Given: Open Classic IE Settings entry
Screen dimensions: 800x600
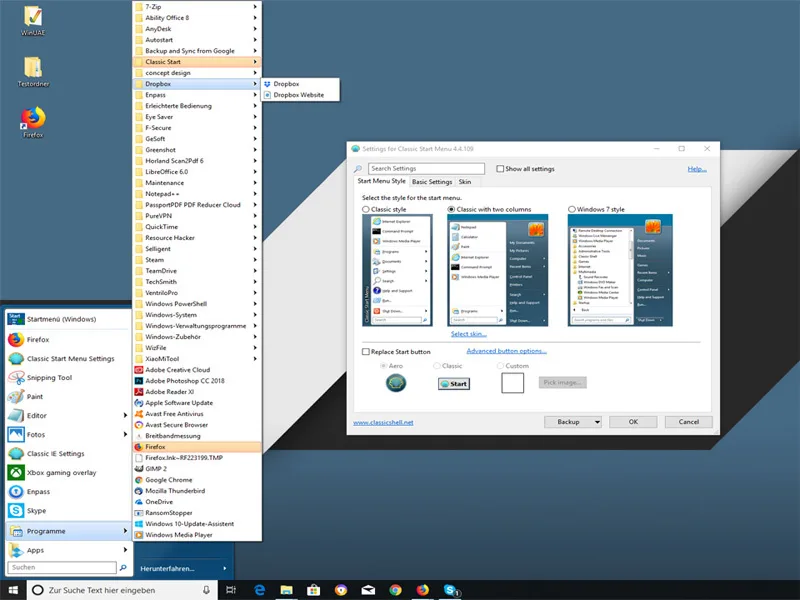Looking at the screenshot, I should pyautogui.click(x=47, y=454).
